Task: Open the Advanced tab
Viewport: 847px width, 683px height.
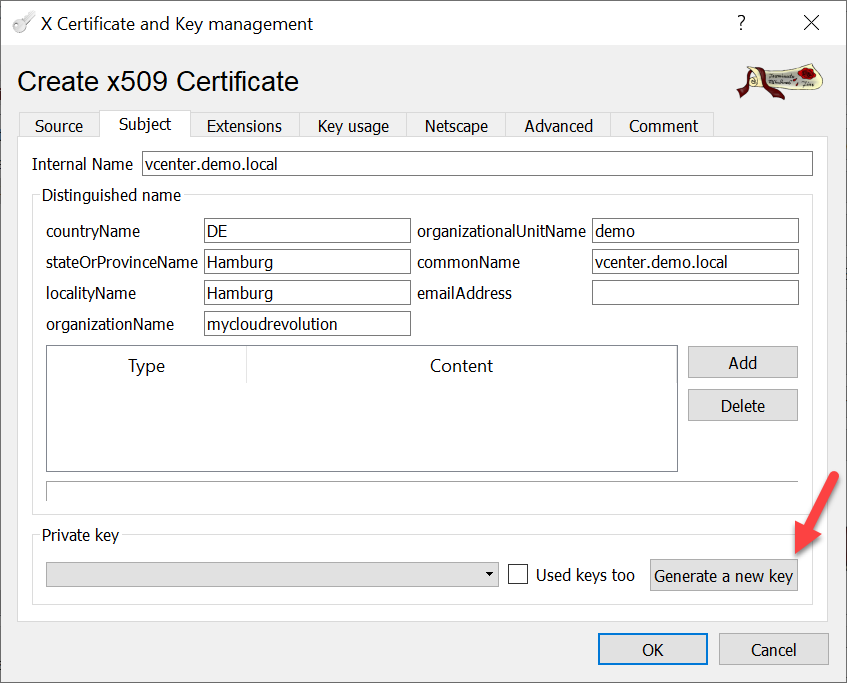Action: pyautogui.click(x=558, y=126)
